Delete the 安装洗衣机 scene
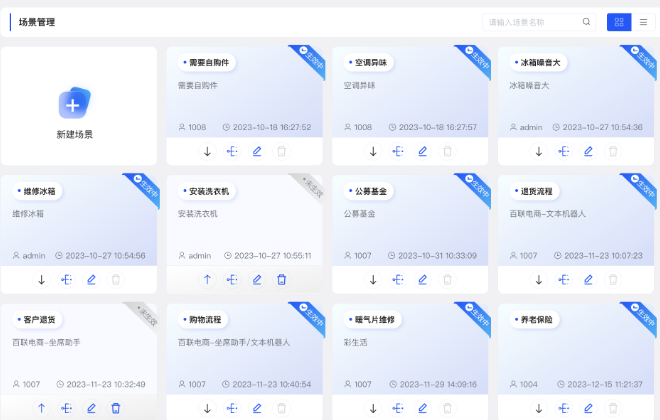The image size is (660, 420). (281, 280)
